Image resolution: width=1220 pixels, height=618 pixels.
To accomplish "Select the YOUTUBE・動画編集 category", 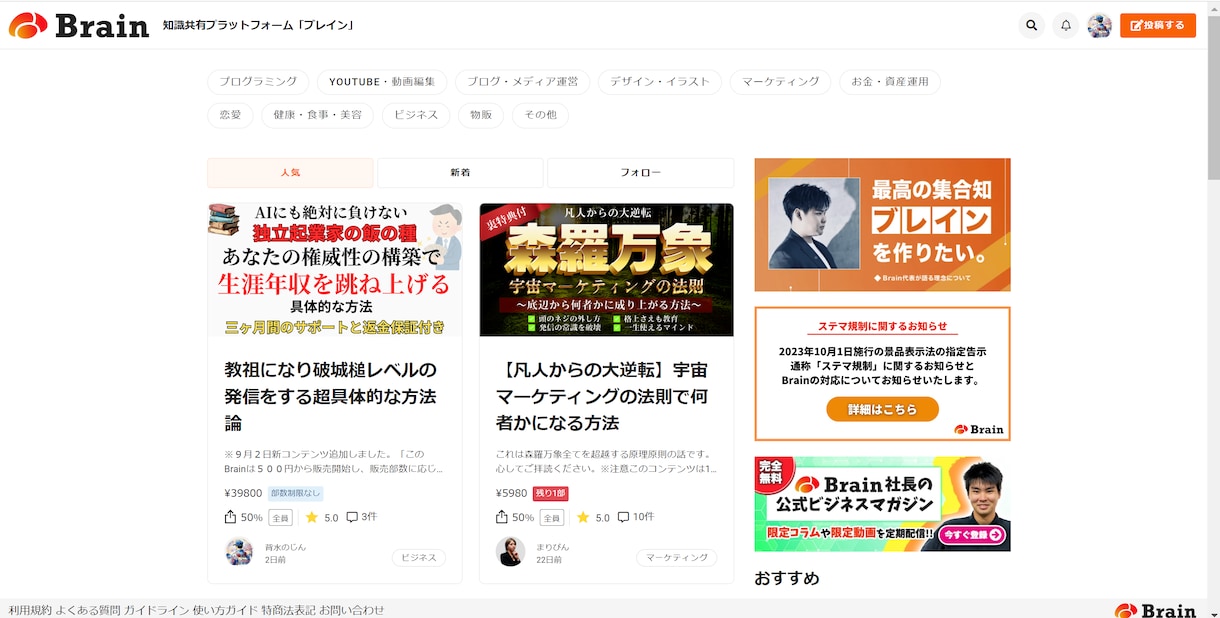I will click(x=382, y=82).
